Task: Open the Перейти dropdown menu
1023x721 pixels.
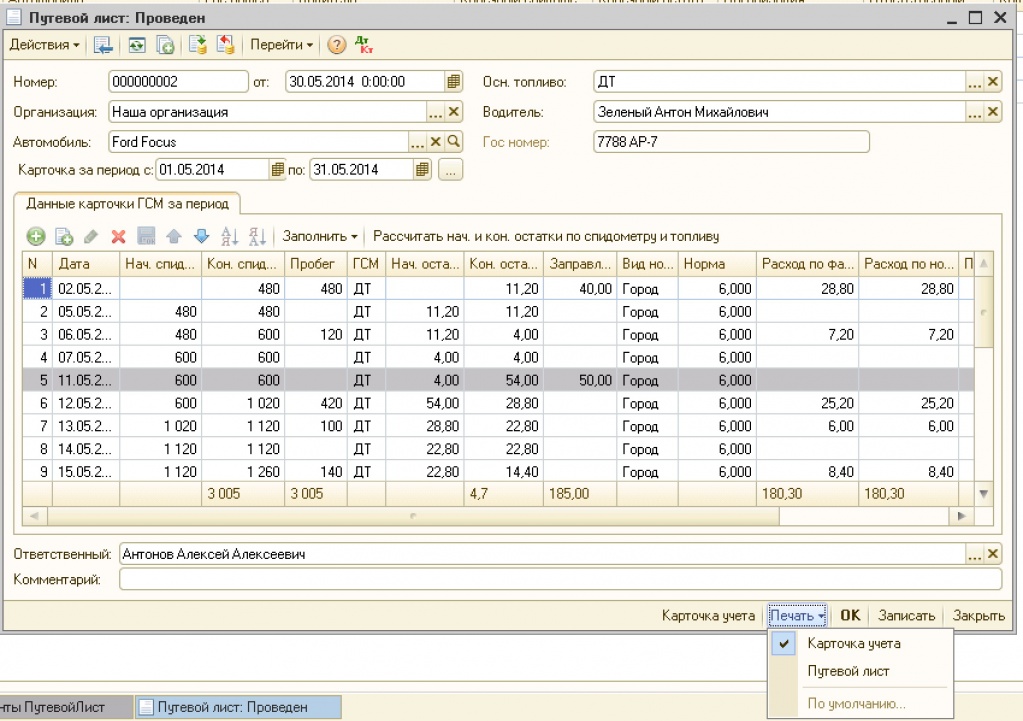Action: pyautogui.click(x=281, y=45)
